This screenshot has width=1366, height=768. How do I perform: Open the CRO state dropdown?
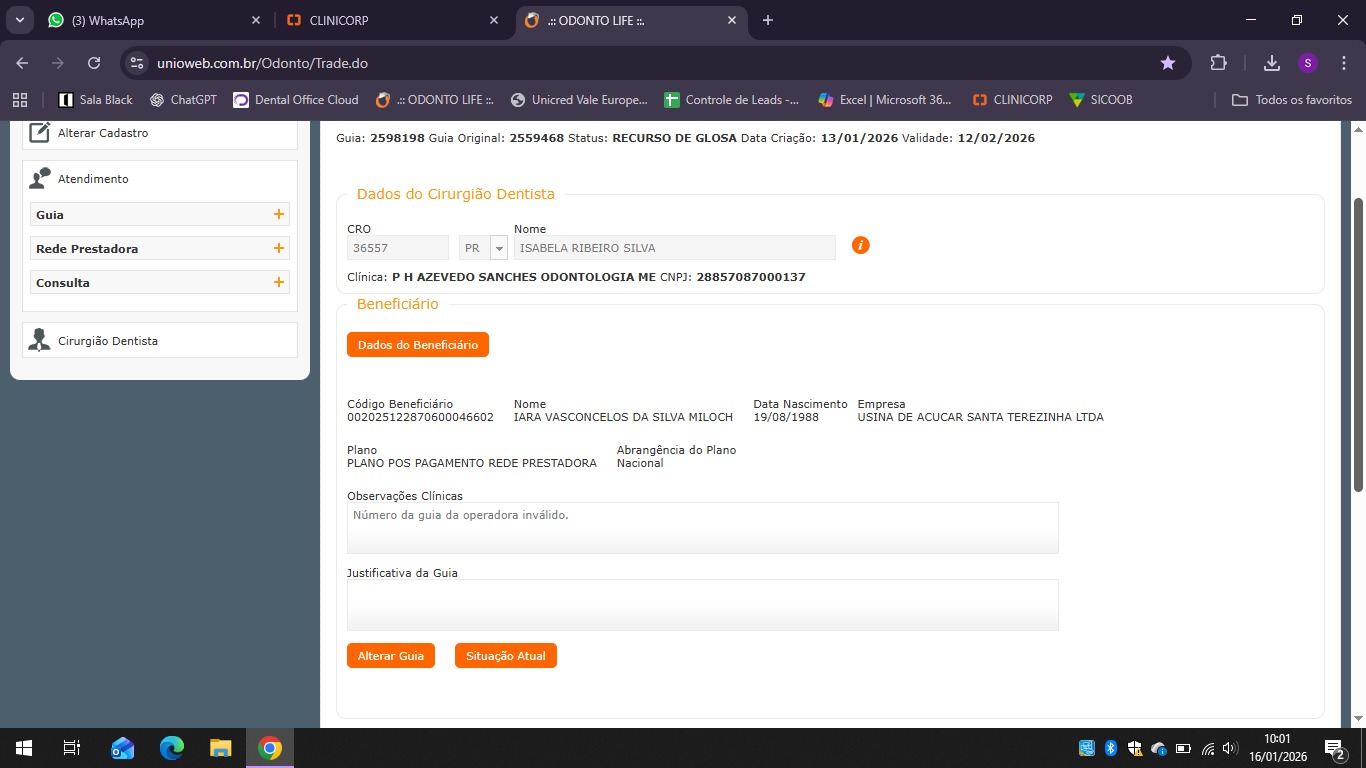pos(498,248)
